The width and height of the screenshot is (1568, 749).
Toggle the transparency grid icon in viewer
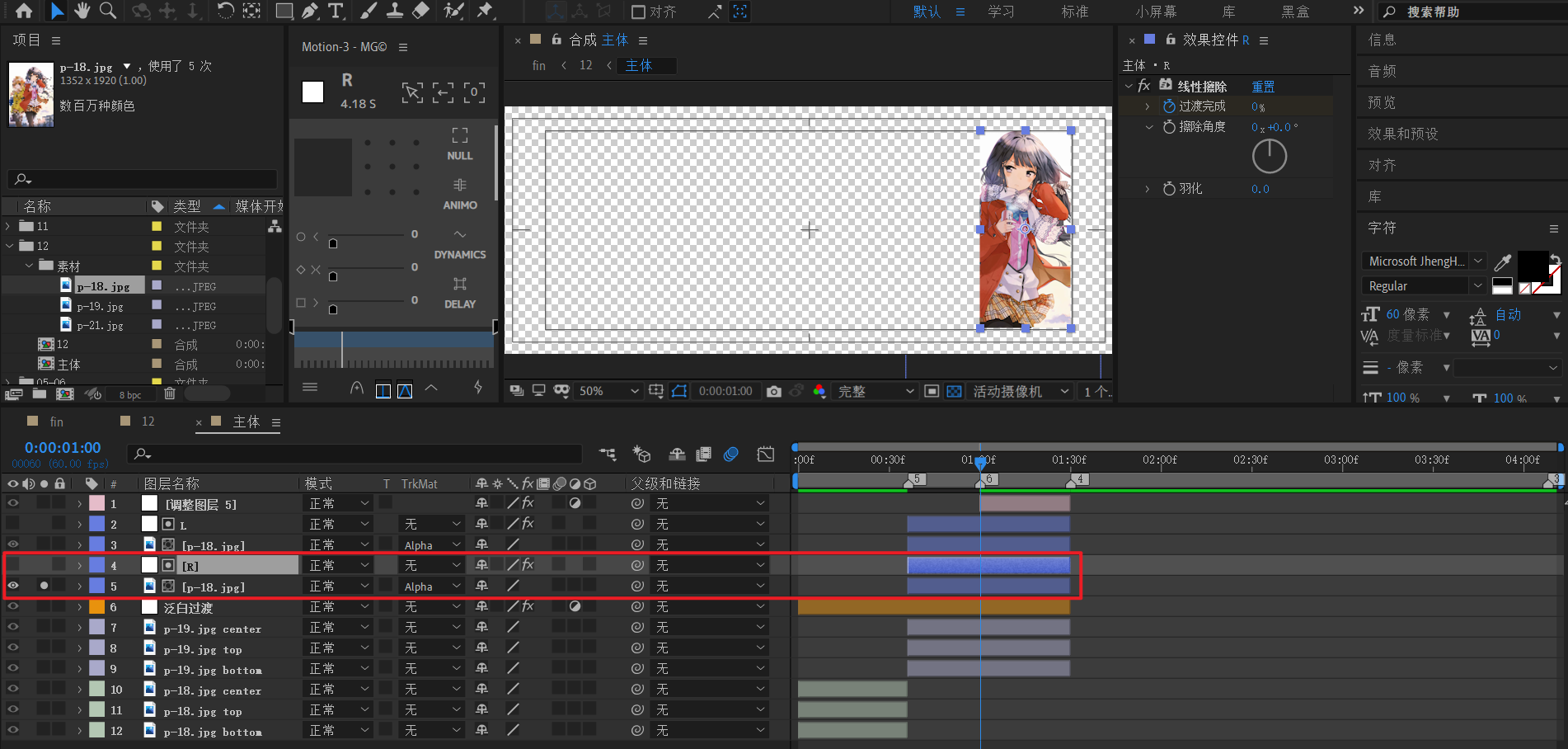click(x=954, y=391)
